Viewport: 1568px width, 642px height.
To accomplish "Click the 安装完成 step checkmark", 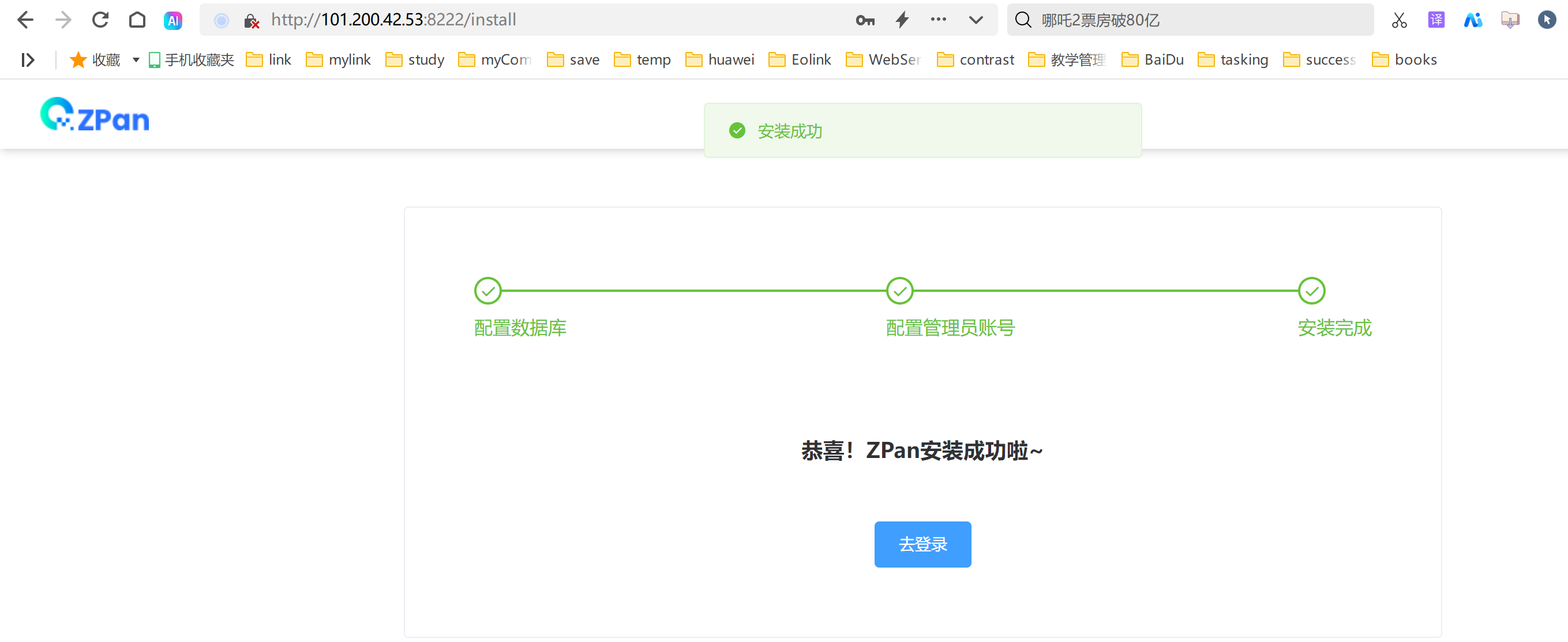I will (x=1311, y=291).
